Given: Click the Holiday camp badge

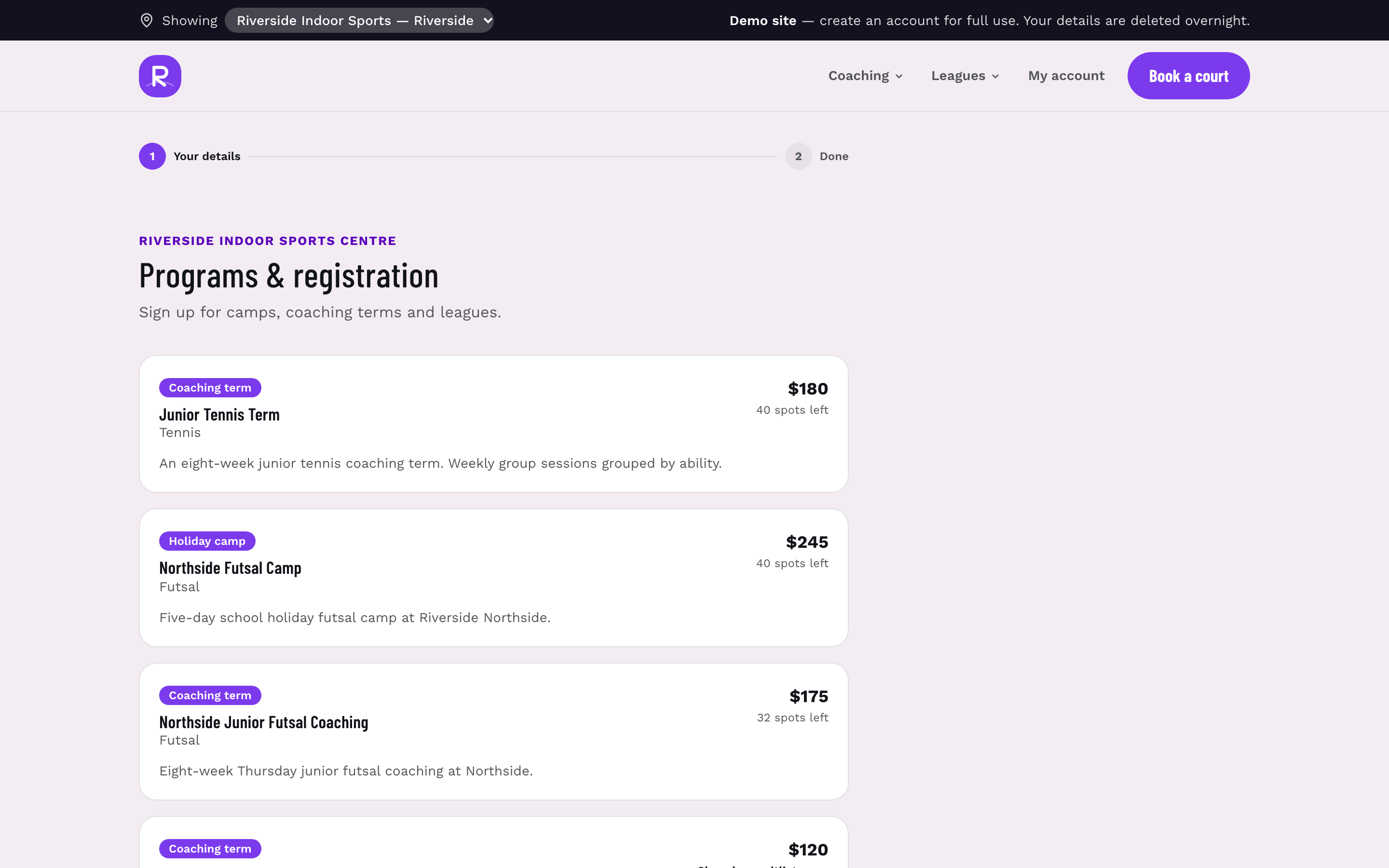Looking at the screenshot, I should tap(207, 541).
